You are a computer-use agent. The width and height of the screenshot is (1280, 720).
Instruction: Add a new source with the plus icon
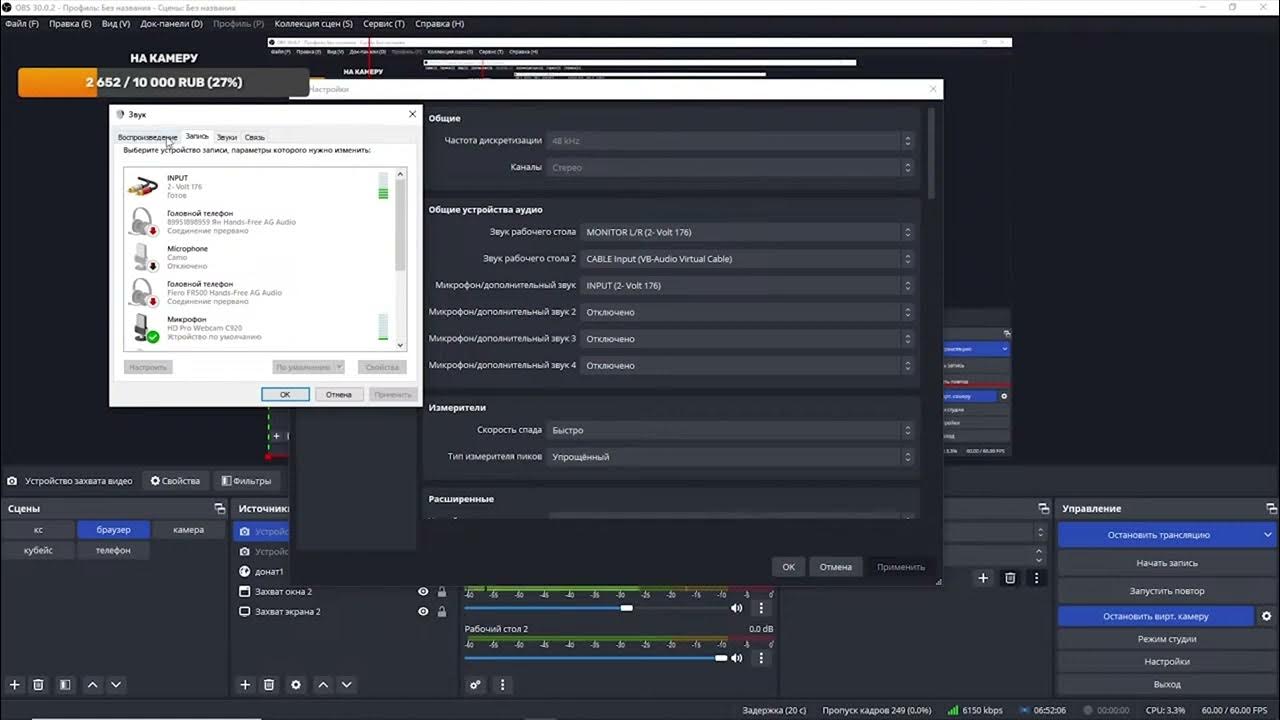pyautogui.click(x=245, y=685)
